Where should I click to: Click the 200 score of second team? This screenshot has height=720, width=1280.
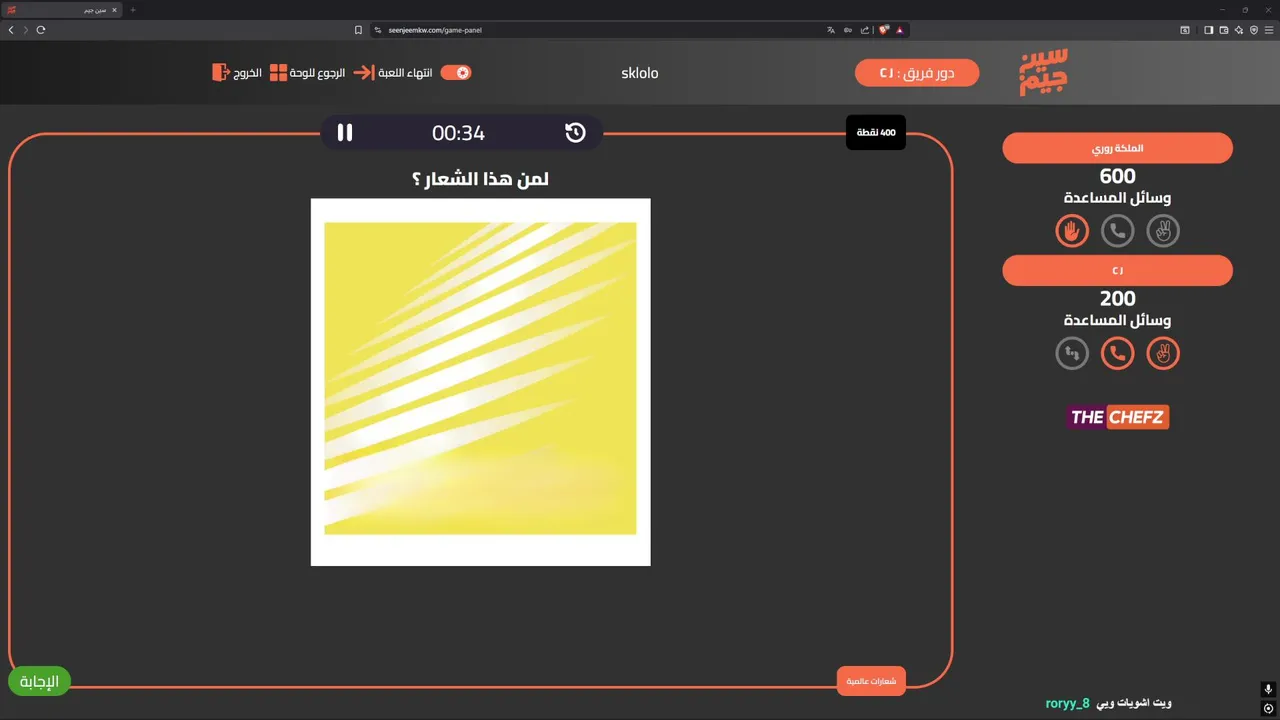(x=1117, y=298)
